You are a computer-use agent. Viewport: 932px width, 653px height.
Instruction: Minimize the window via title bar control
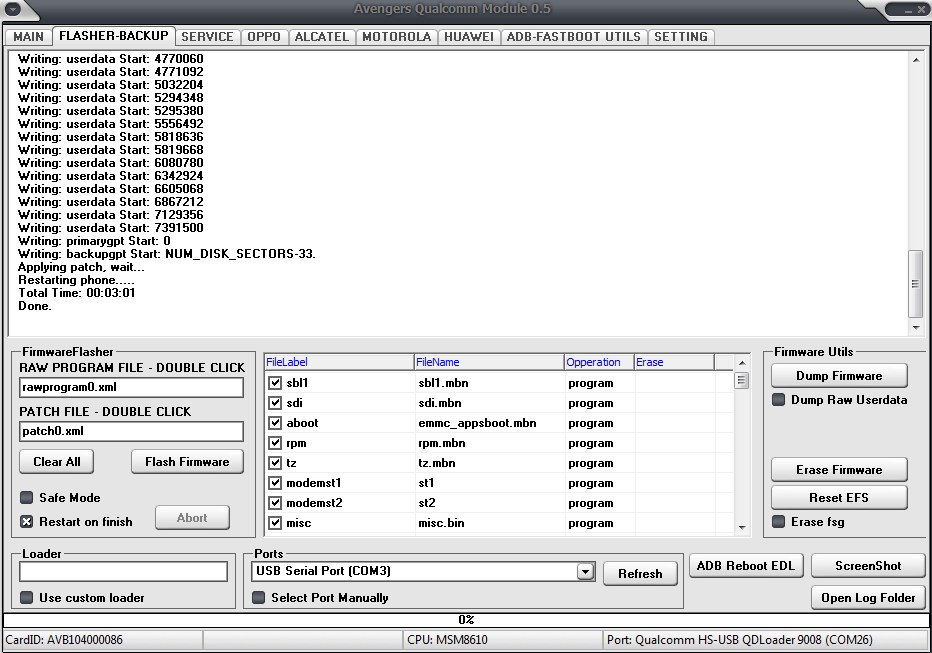tap(908, 10)
